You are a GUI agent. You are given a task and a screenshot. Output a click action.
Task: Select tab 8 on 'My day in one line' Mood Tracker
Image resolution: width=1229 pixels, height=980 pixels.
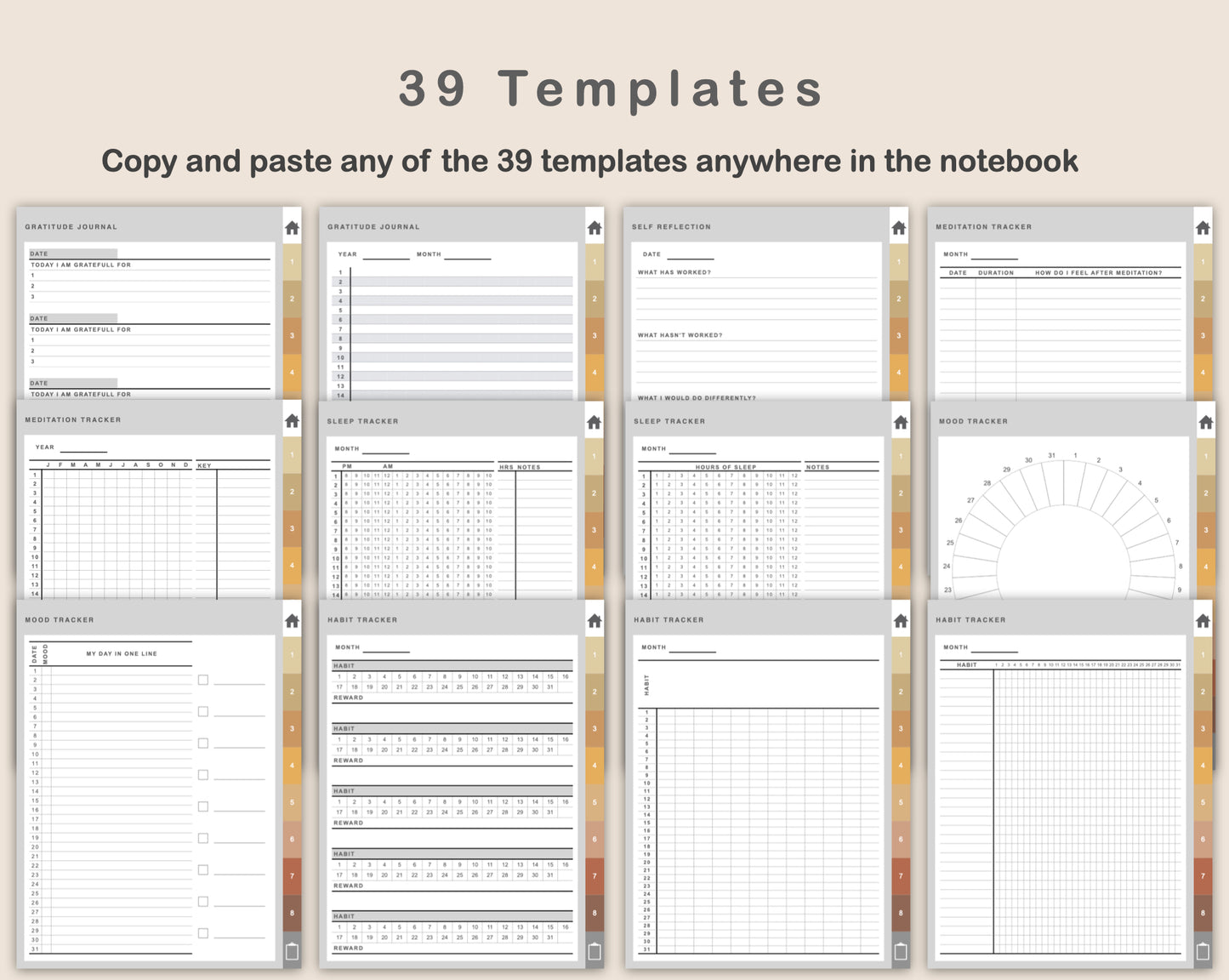(x=292, y=913)
